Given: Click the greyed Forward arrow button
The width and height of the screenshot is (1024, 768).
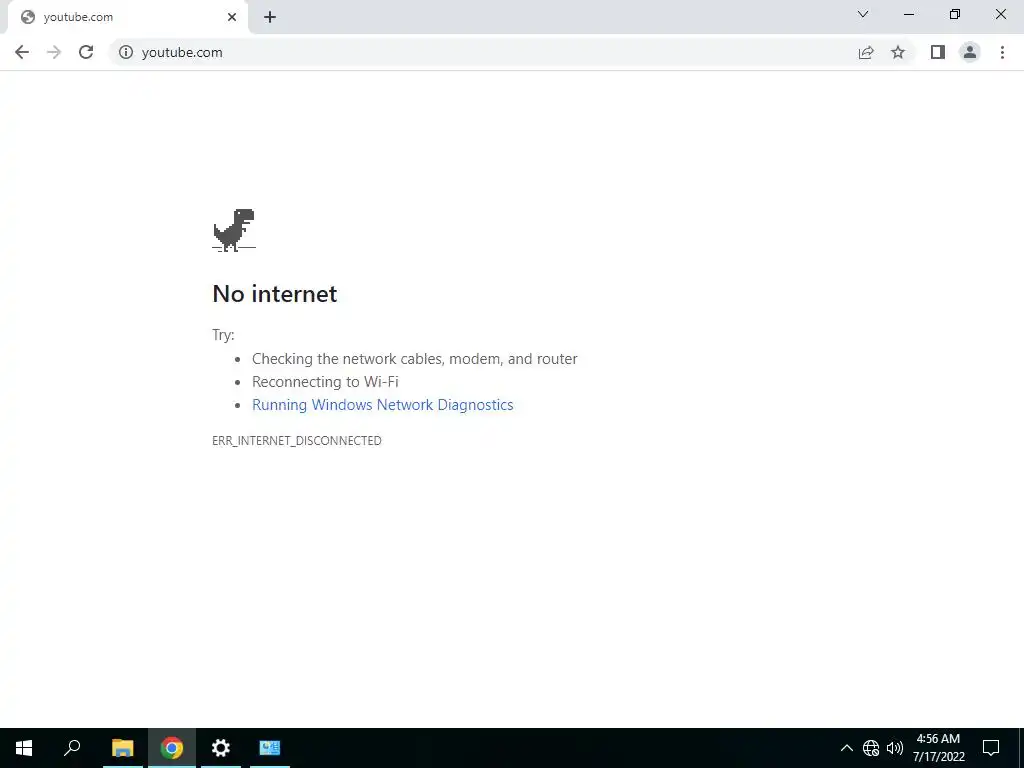Looking at the screenshot, I should (54, 52).
